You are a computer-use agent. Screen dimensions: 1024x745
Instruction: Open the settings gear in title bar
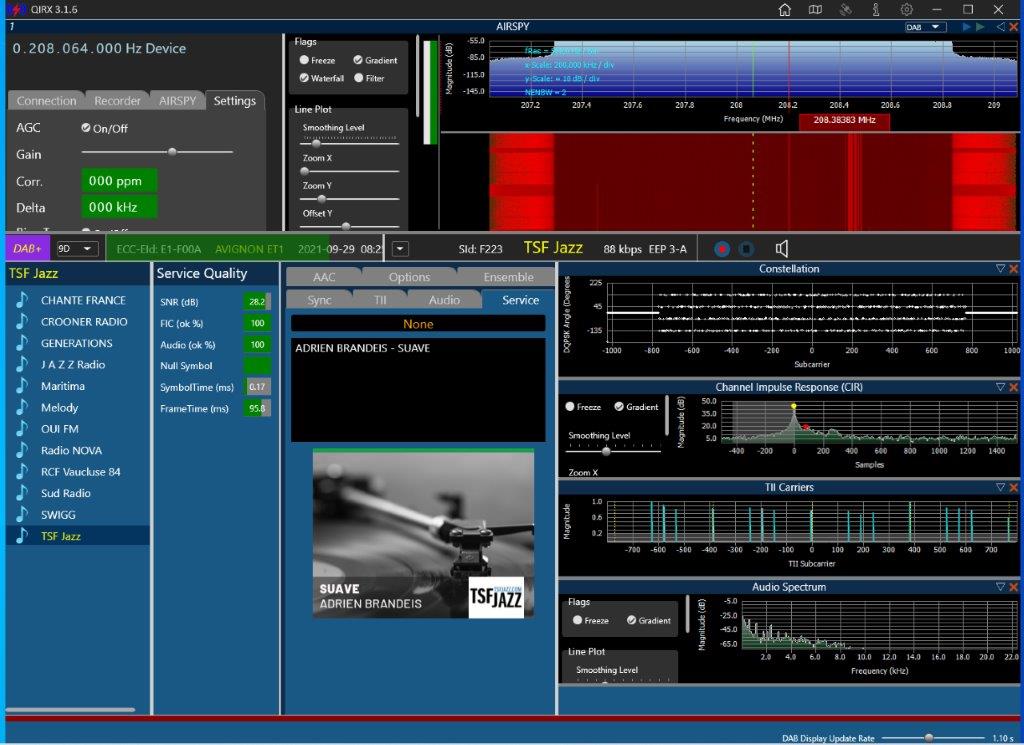[906, 10]
